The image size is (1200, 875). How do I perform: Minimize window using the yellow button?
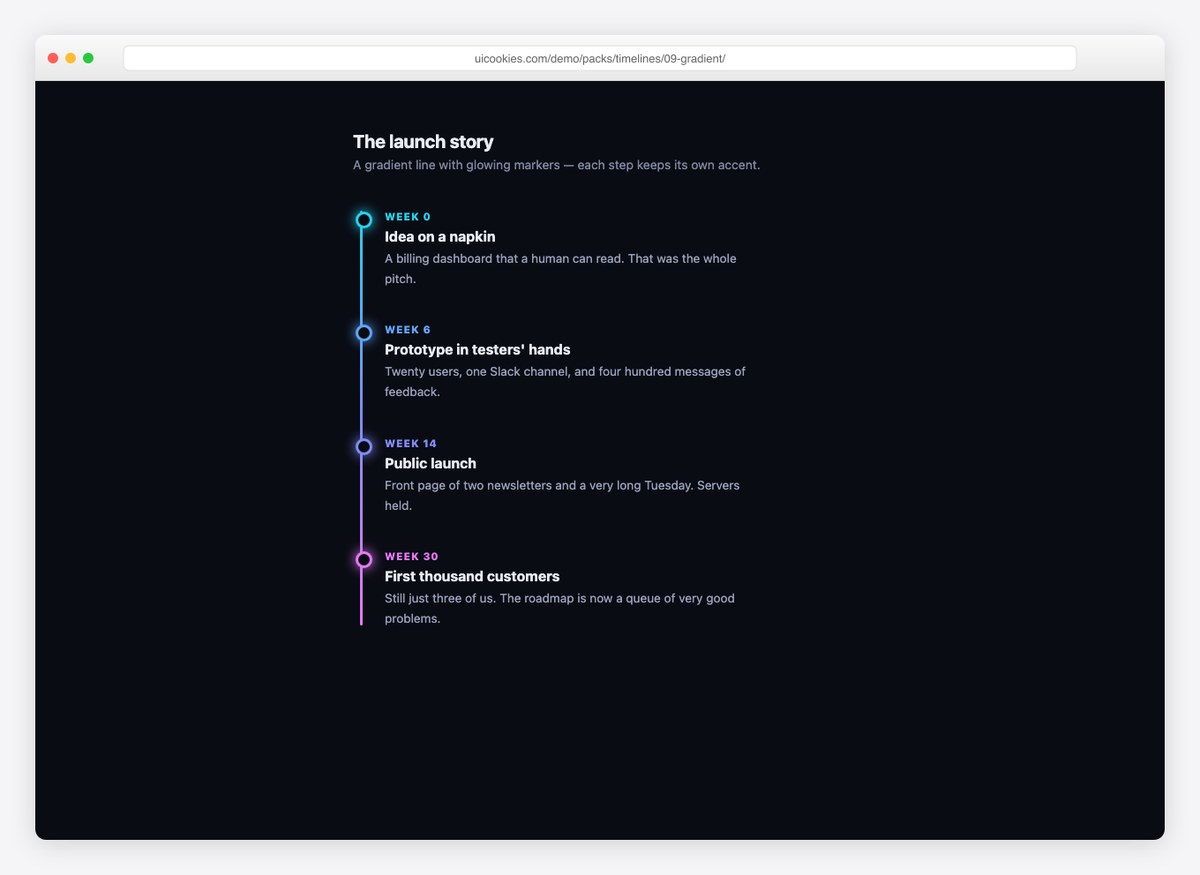click(x=70, y=58)
